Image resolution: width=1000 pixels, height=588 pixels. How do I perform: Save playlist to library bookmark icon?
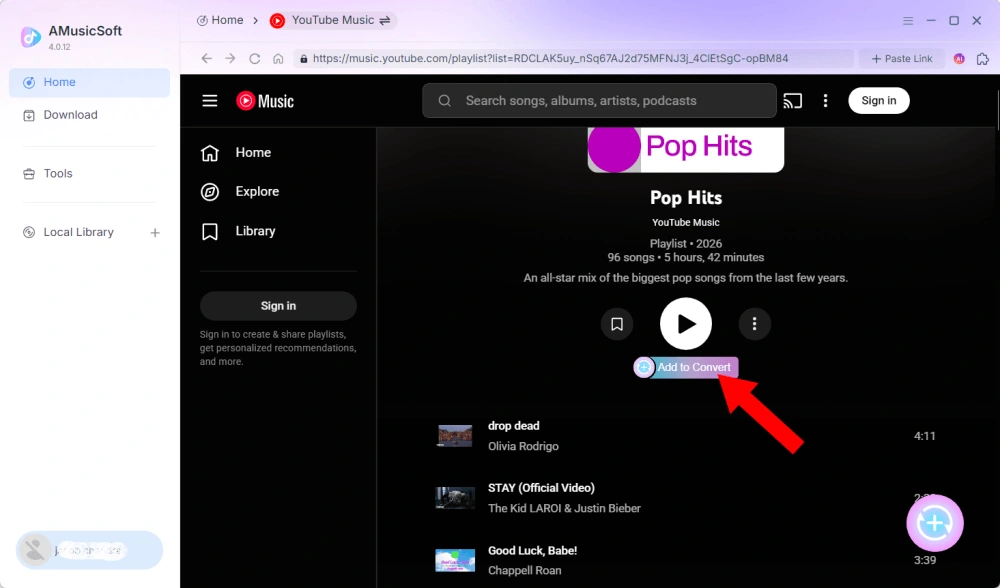click(617, 324)
